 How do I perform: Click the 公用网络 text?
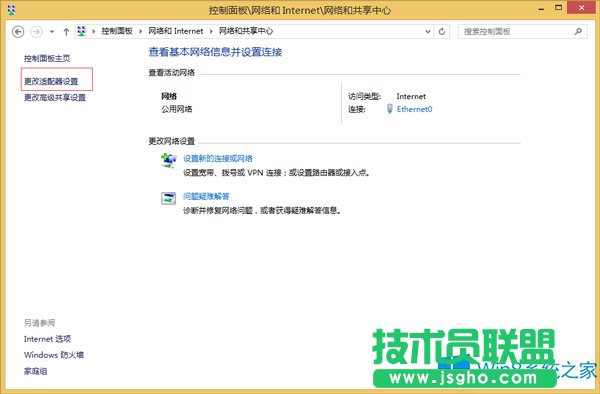point(176,109)
